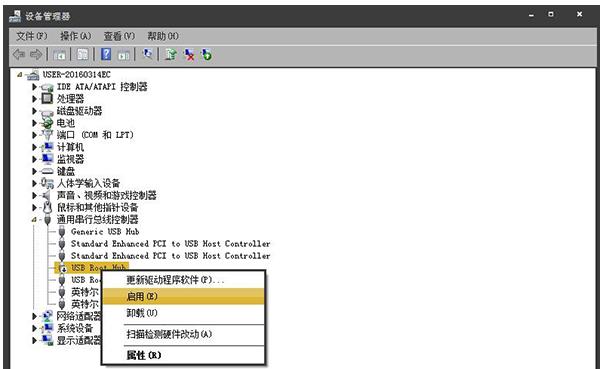Open the 操作(A) menu

point(75,36)
